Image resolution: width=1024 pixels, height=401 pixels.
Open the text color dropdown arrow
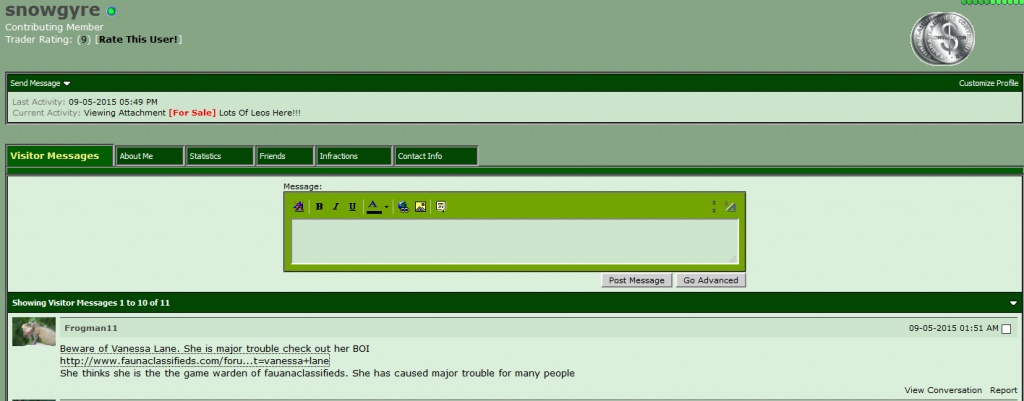click(x=386, y=207)
